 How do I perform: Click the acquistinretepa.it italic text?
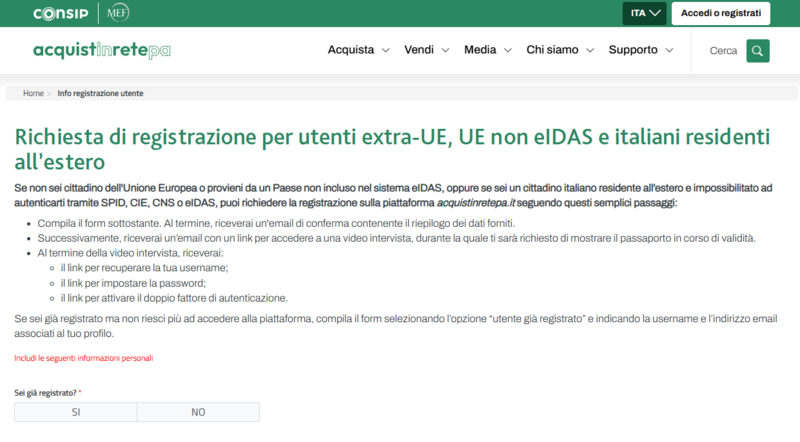(476, 203)
